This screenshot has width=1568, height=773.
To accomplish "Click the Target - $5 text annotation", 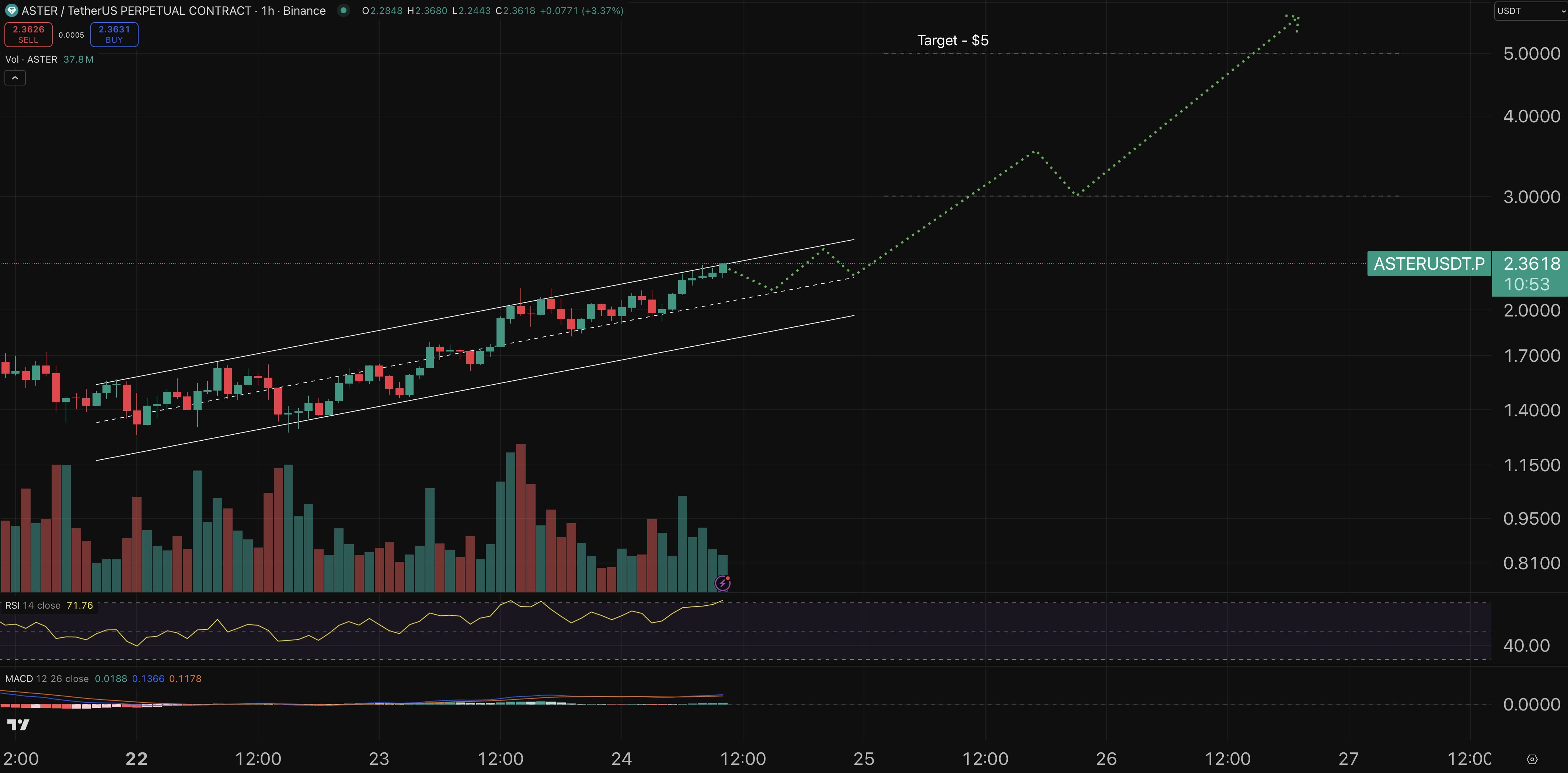I will (x=952, y=40).
